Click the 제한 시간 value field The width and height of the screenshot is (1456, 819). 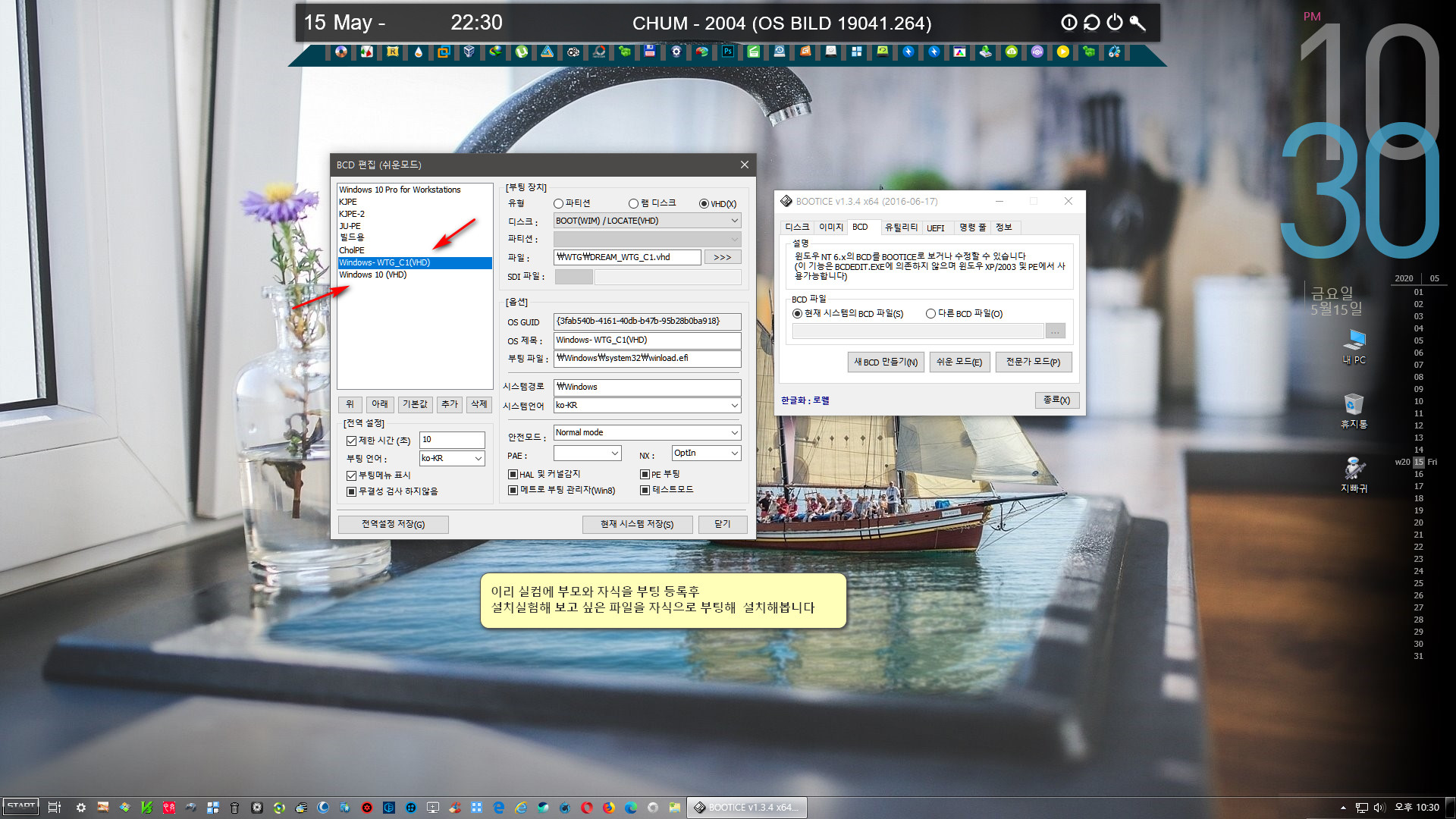point(452,439)
